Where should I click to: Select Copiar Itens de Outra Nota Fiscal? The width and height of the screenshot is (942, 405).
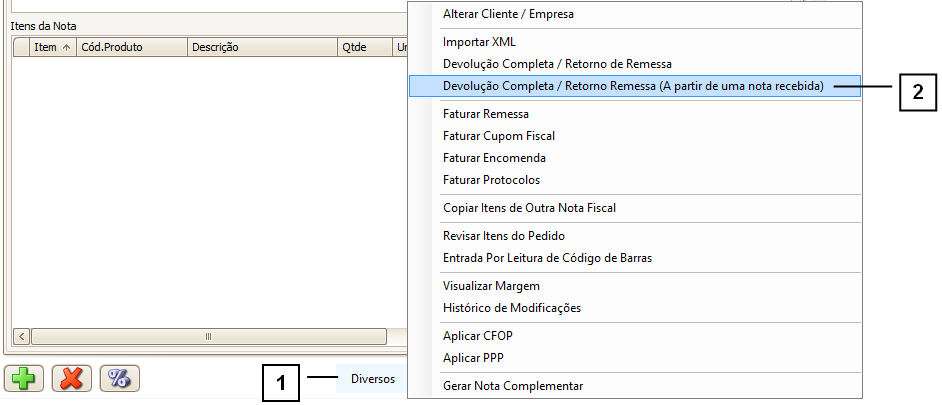point(529,208)
